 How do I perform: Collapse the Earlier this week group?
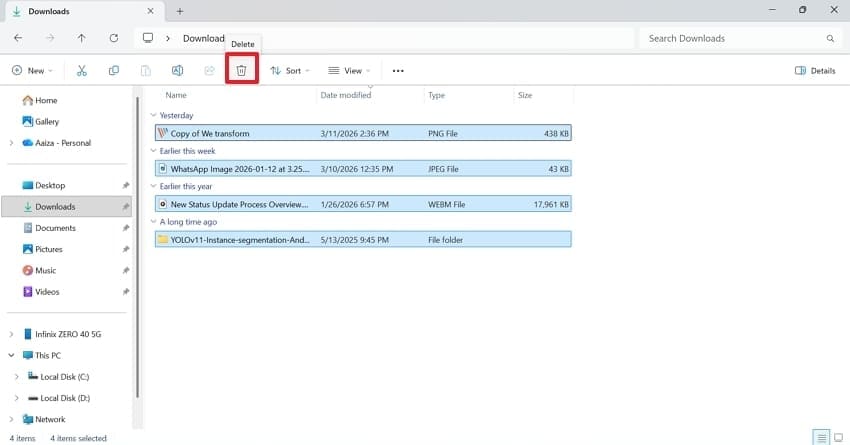tap(153, 151)
